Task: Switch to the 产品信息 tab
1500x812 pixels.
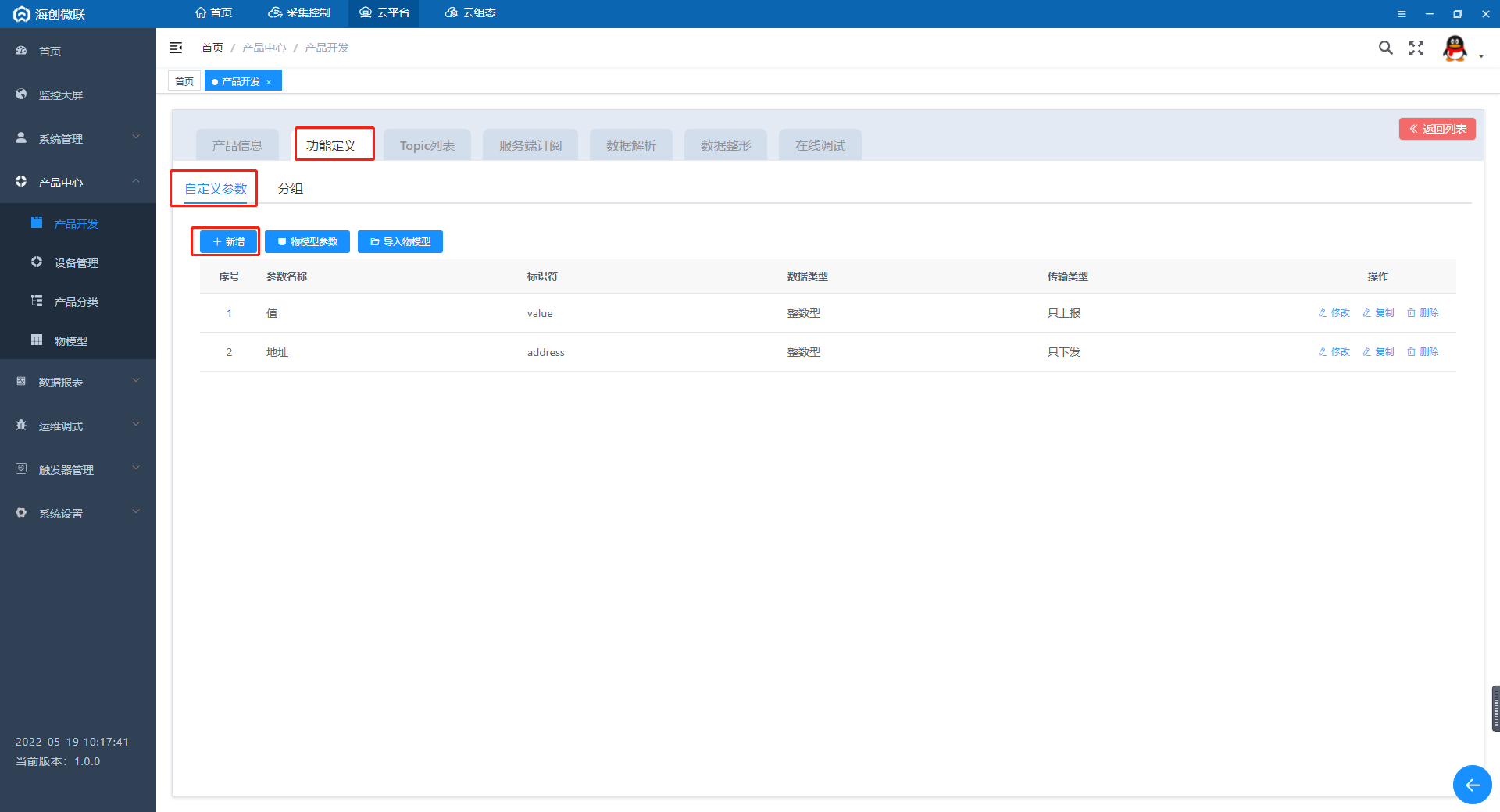Action: click(x=237, y=145)
